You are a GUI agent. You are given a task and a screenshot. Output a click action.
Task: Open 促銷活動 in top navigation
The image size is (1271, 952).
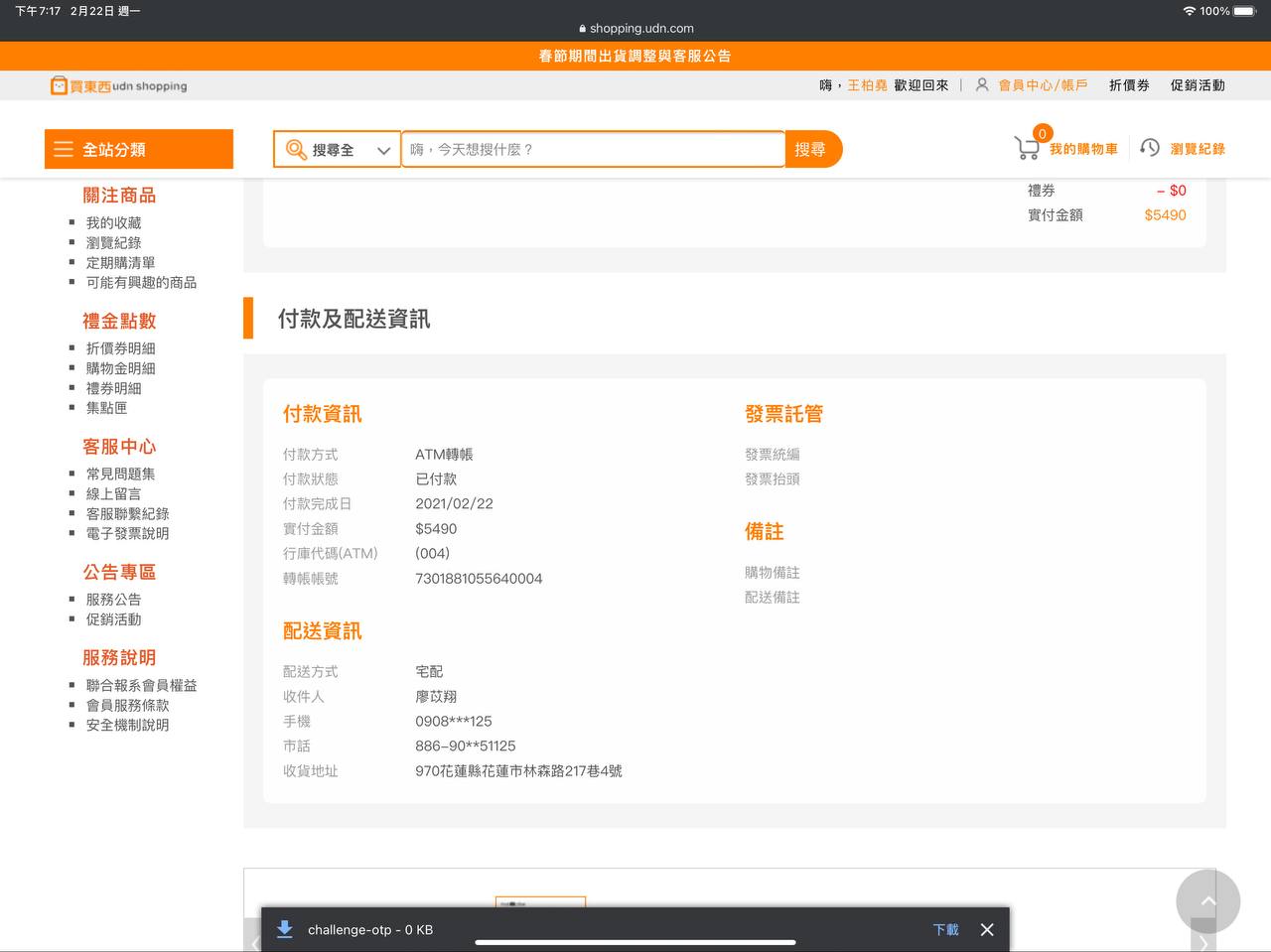(x=1198, y=85)
